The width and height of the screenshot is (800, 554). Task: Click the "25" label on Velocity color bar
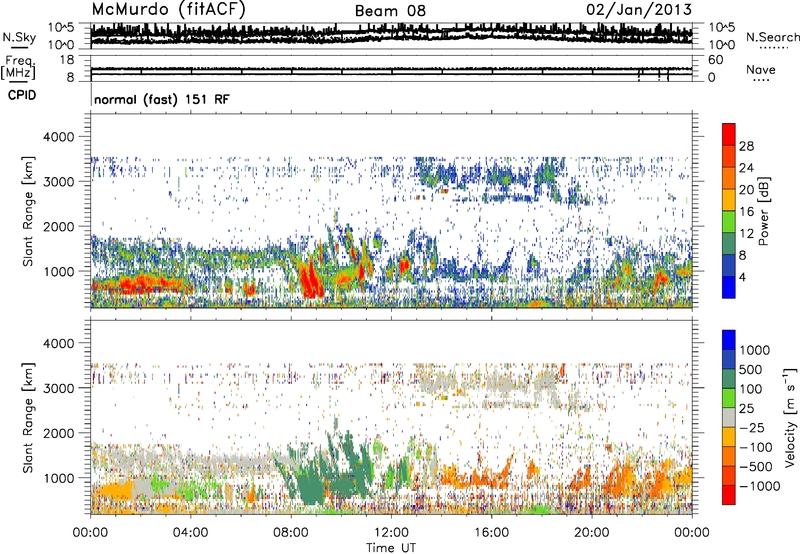746,409
